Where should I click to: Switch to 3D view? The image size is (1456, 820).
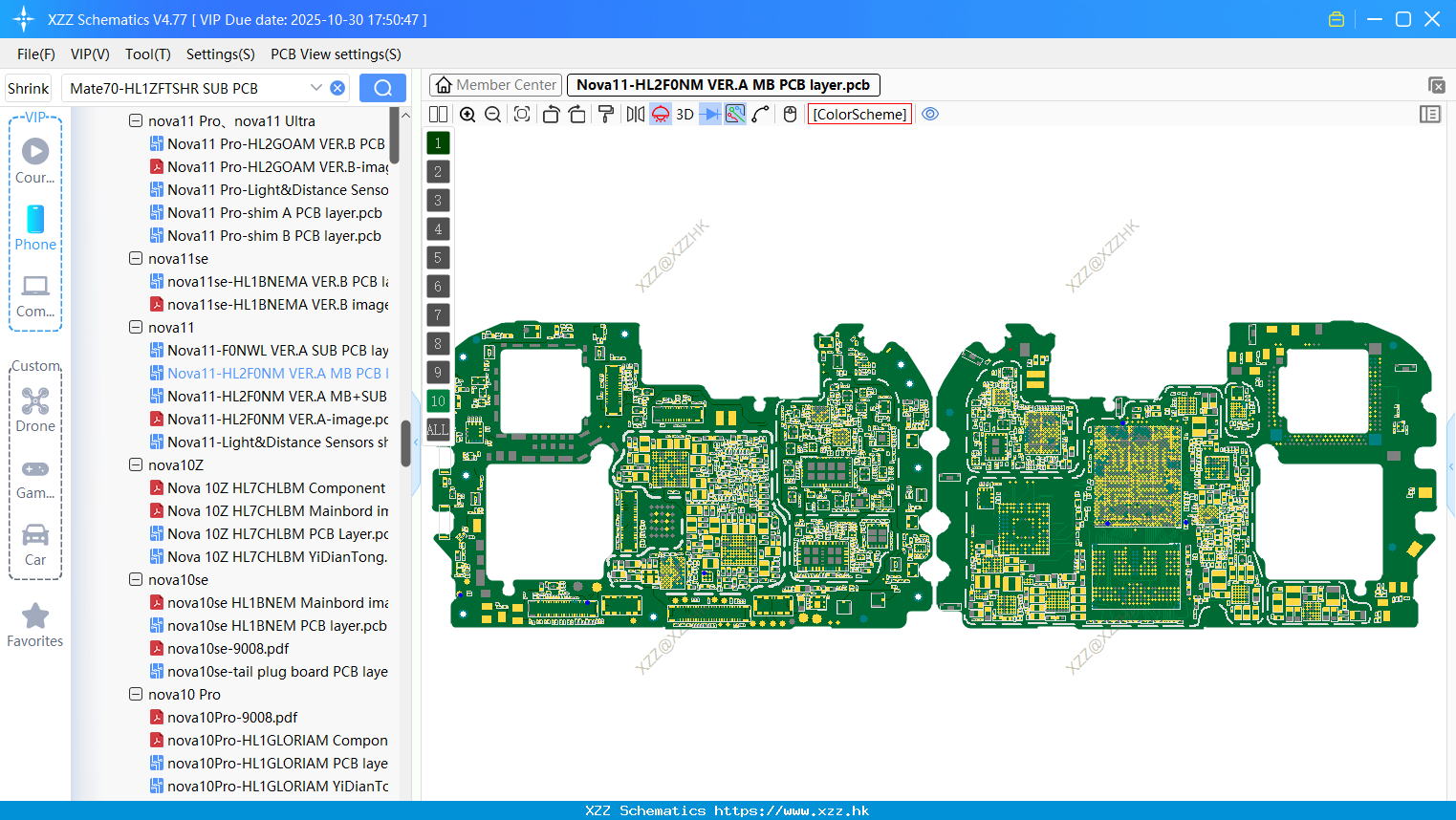[x=685, y=115]
